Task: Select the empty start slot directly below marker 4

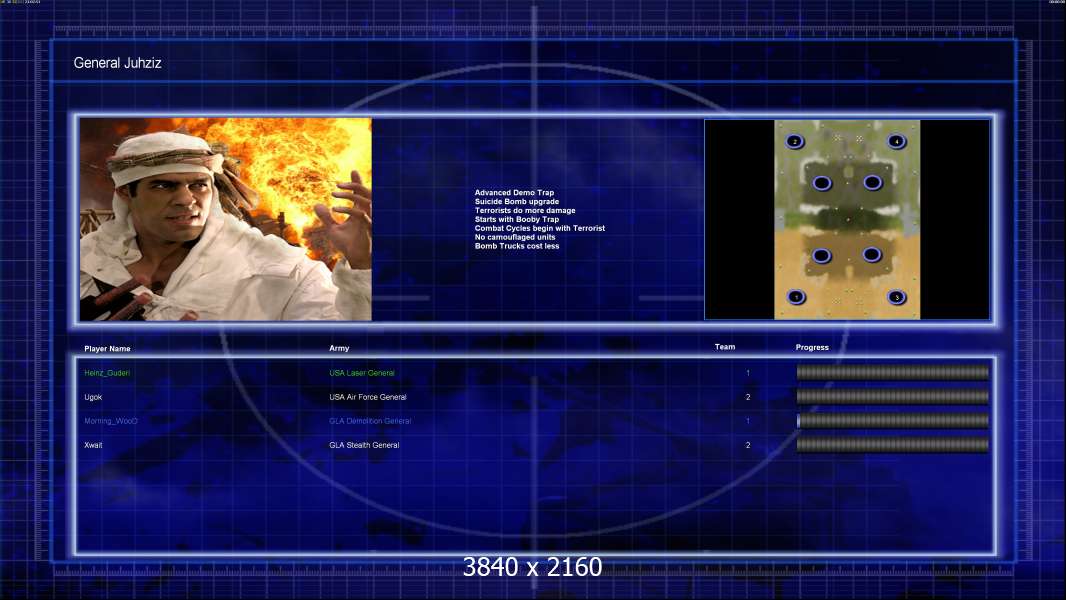Action: tap(872, 182)
